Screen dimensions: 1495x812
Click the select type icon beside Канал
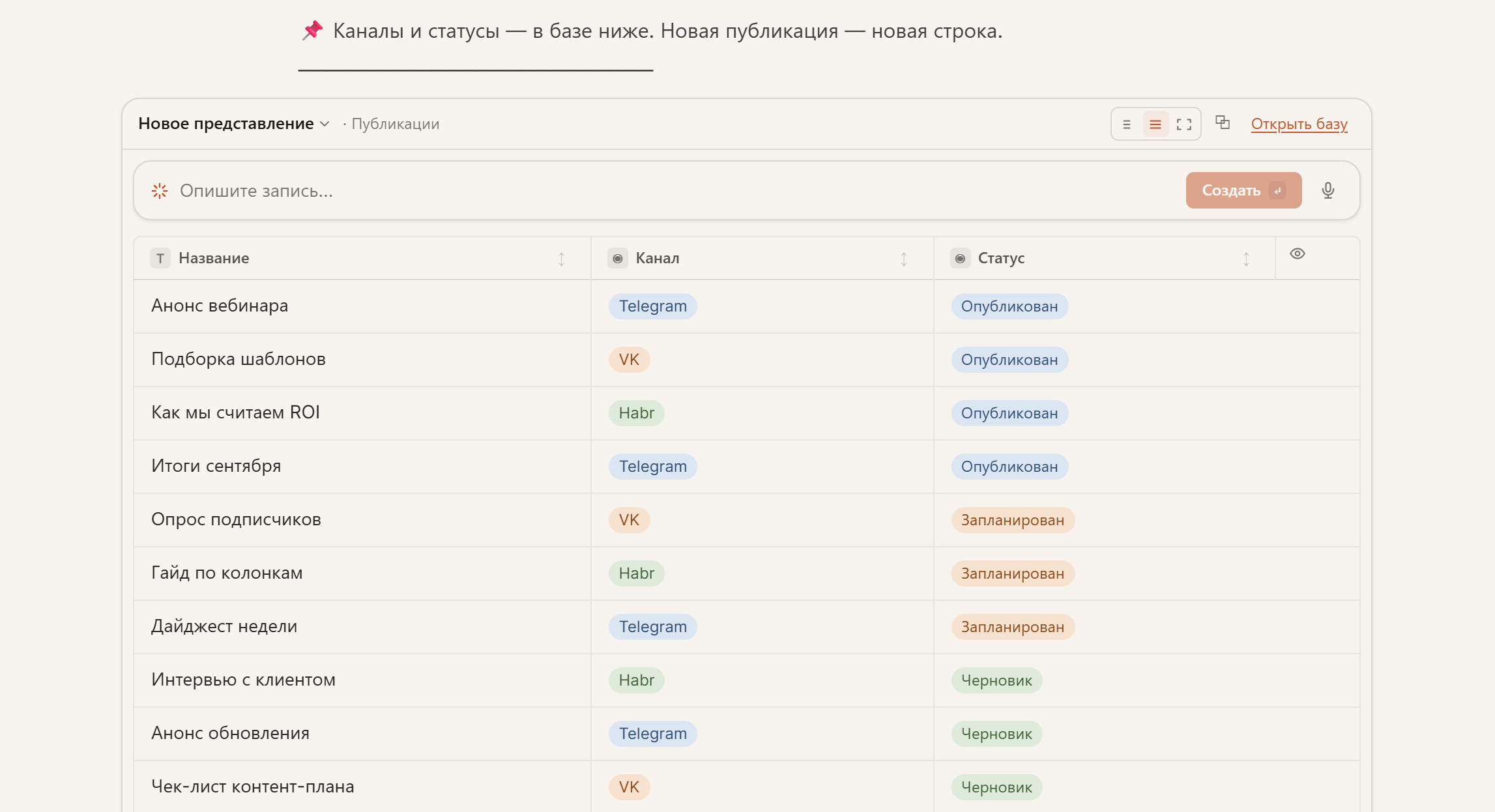tap(618, 259)
